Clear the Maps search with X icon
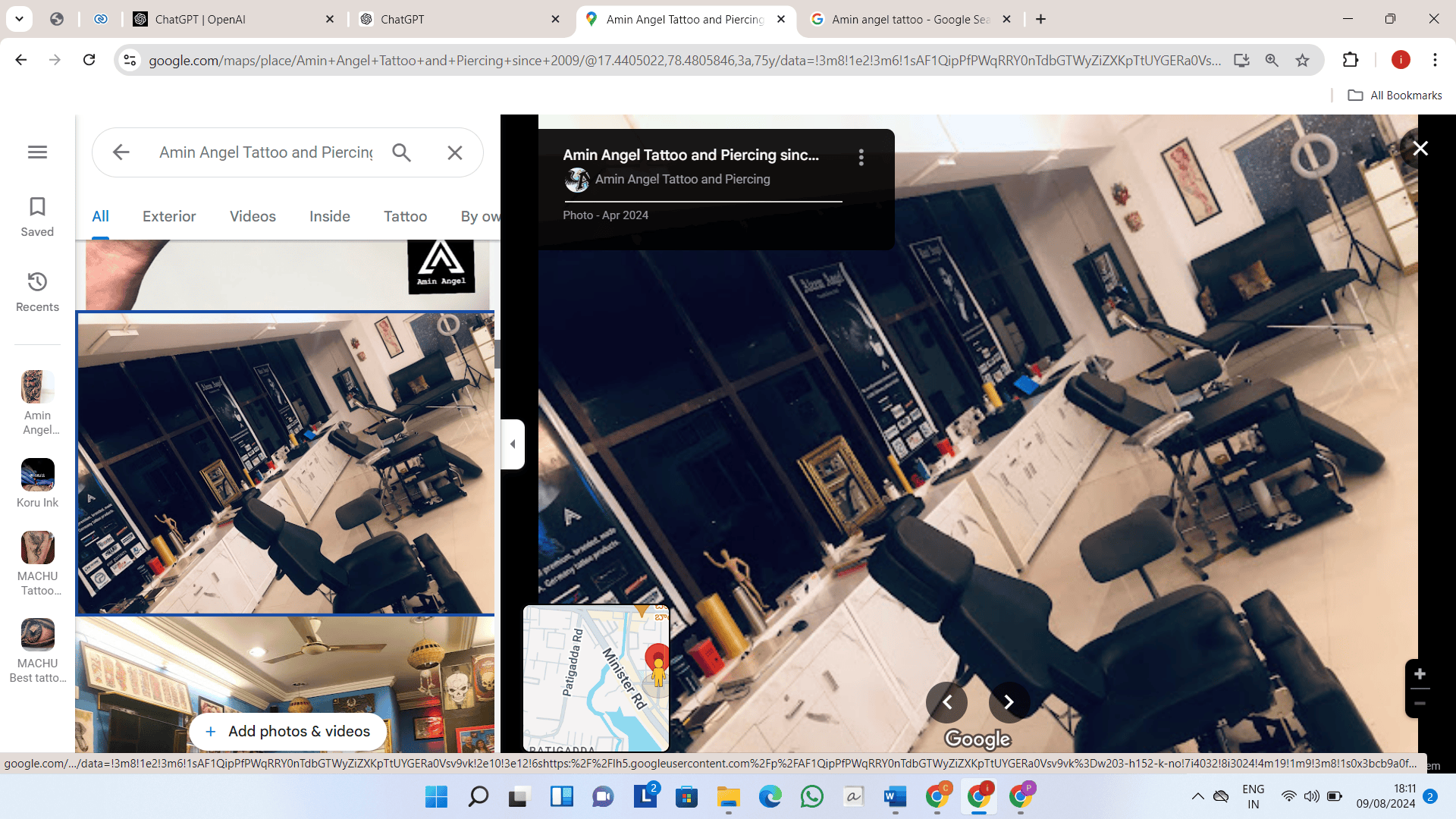The width and height of the screenshot is (1456, 819). coord(455,152)
